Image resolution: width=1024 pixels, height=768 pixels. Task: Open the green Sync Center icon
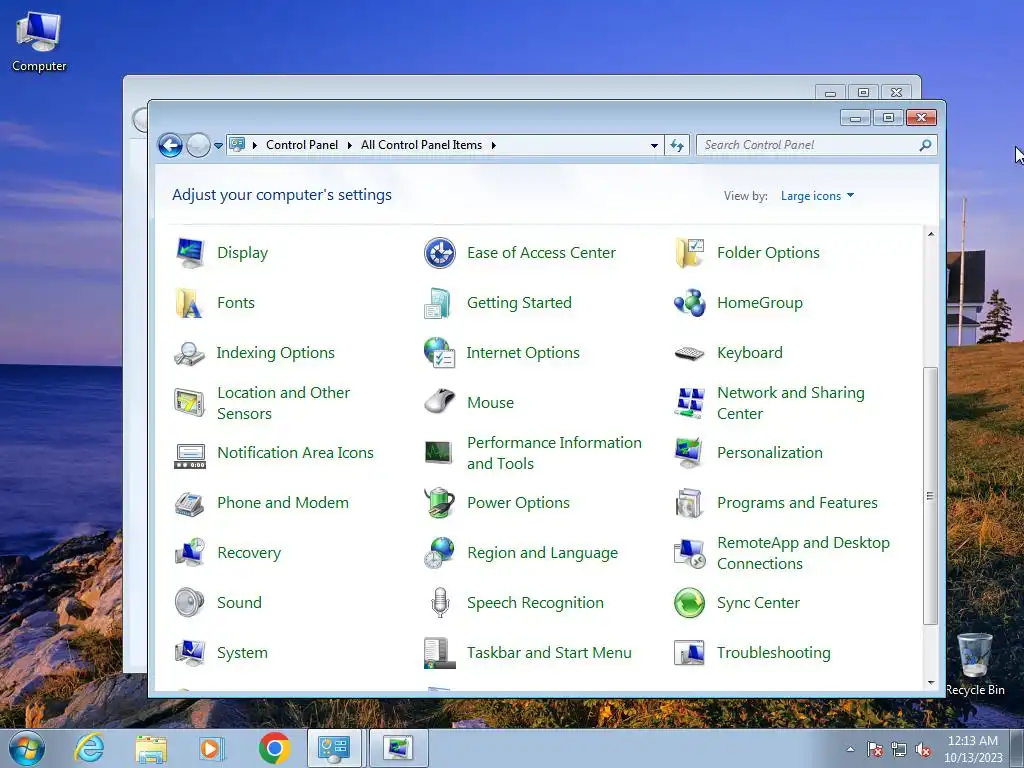(x=690, y=603)
